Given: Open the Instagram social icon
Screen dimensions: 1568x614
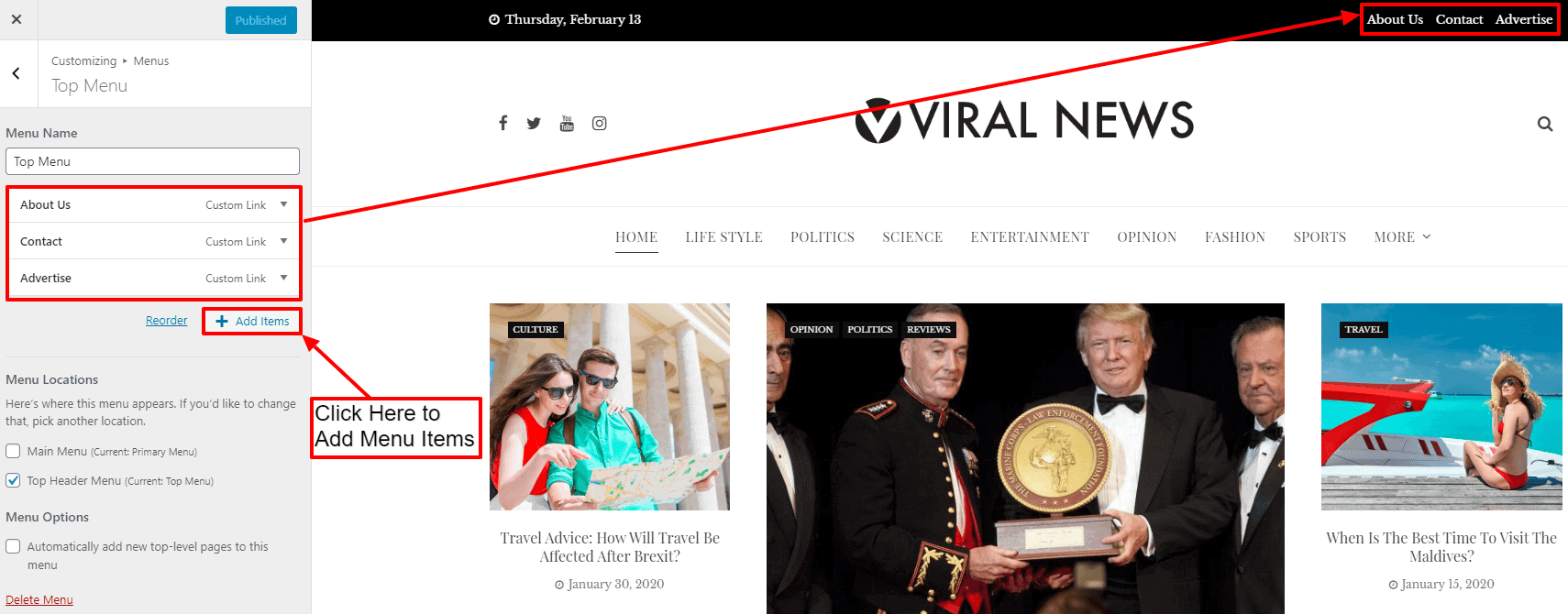Looking at the screenshot, I should click(x=600, y=123).
